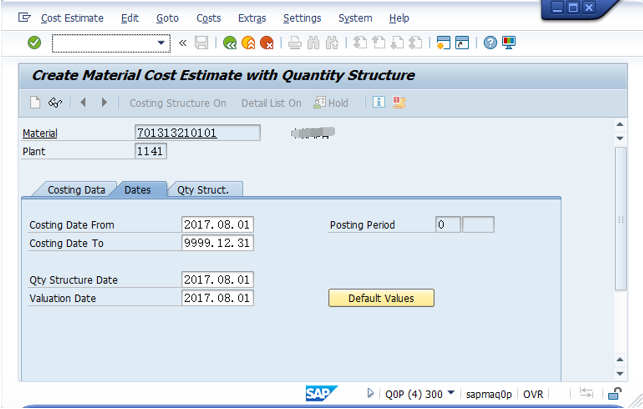Click the Default Values button
Image resolution: width=643 pixels, height=409 pixels.
point(381,298)
